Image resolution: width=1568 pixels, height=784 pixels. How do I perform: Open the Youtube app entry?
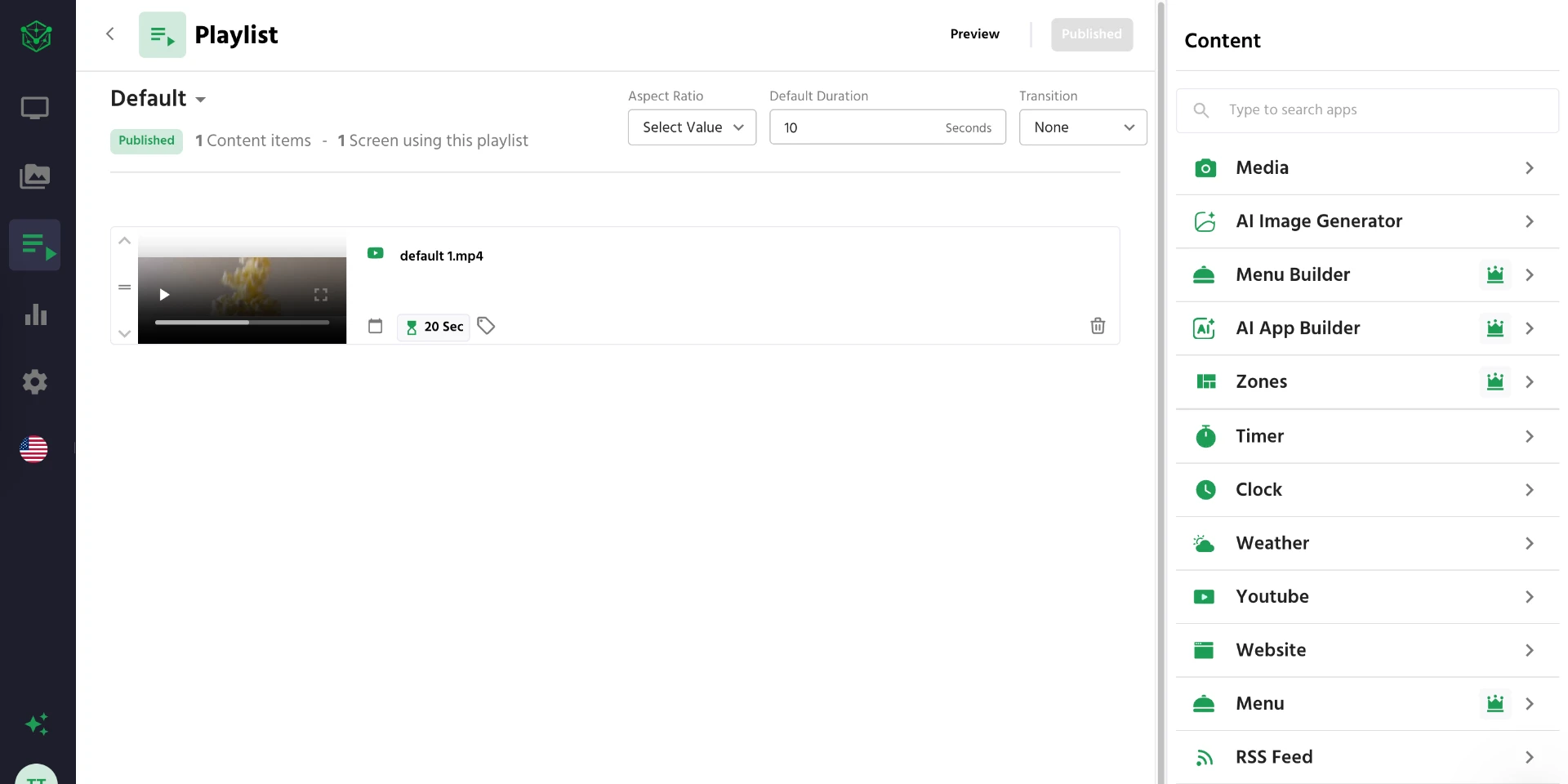tap(1367, 597)
